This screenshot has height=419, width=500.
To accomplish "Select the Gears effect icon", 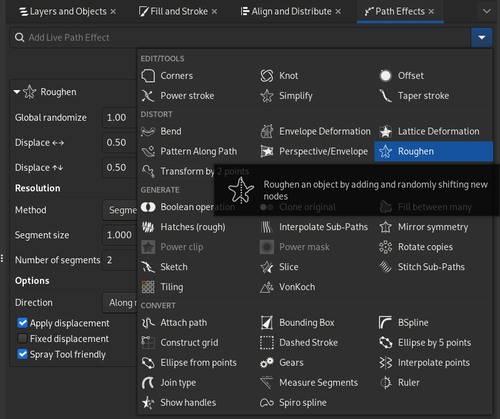I will 267,363.
